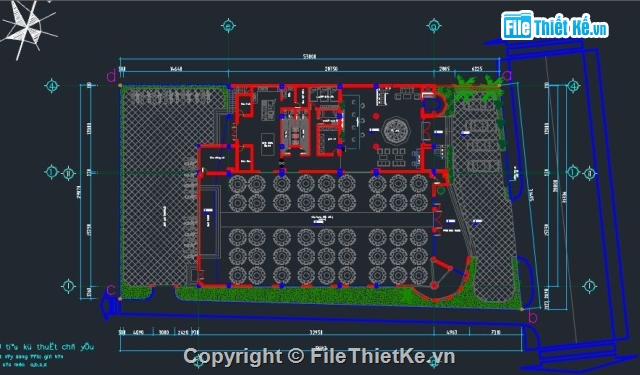Select axis bubble 4 on the left side

tap(52, 86)
